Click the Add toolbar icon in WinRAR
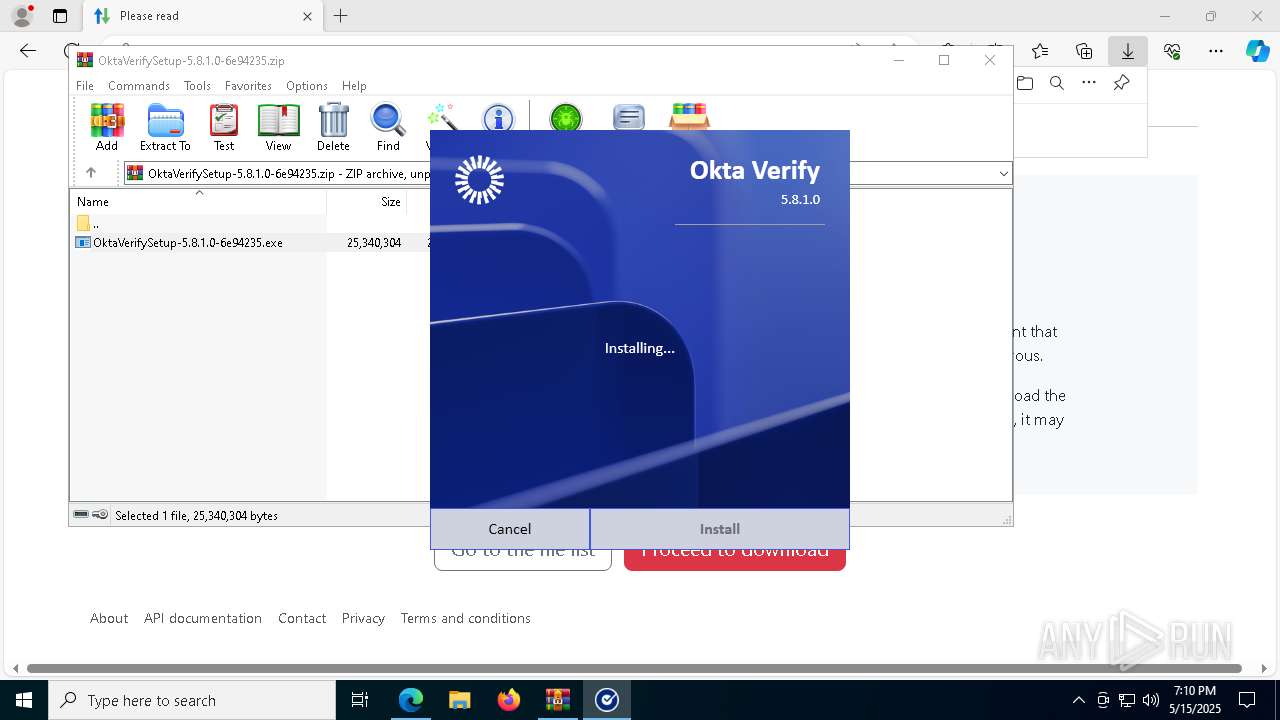 tap(107, 128)
